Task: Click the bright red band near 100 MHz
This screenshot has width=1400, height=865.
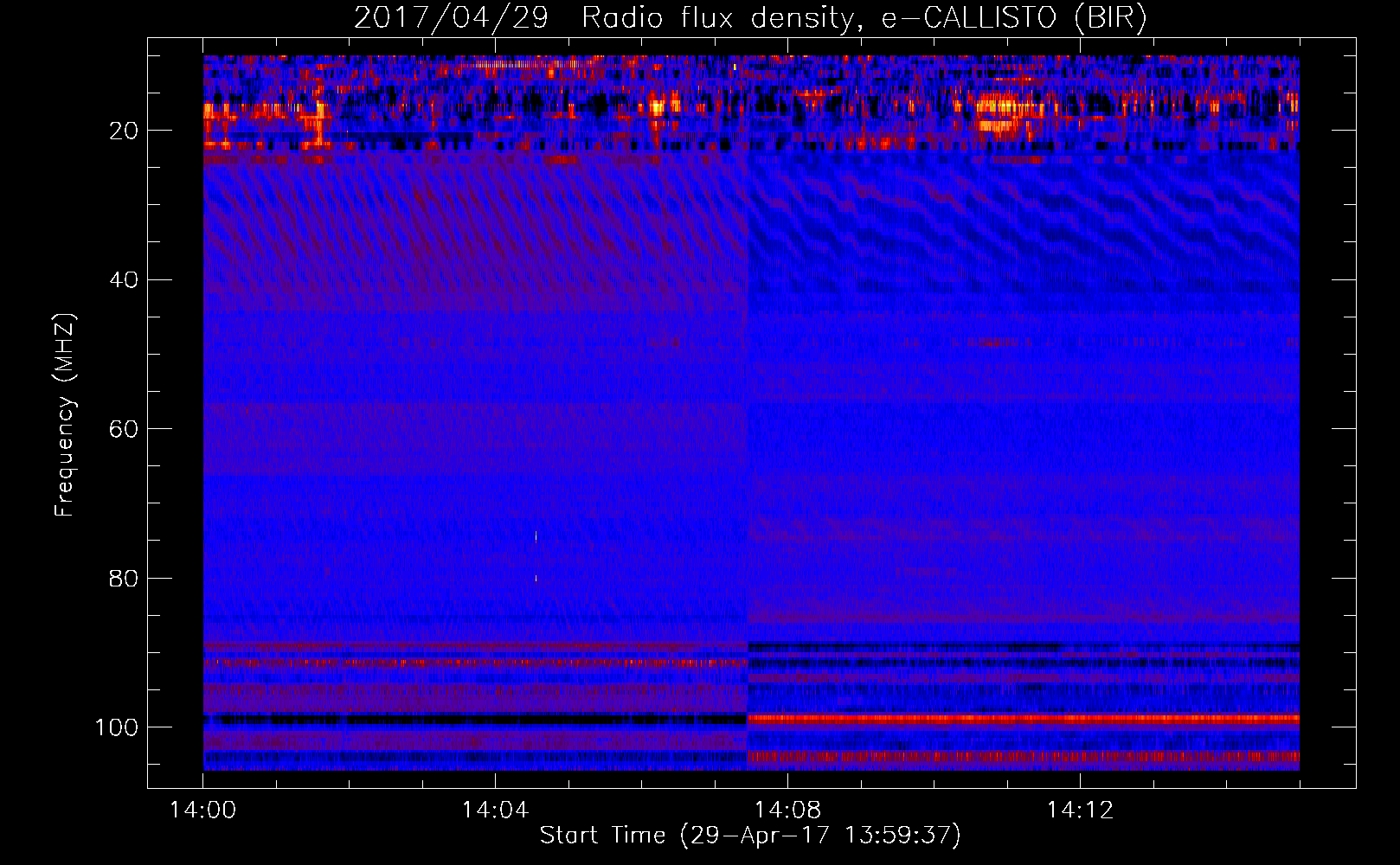Action: click(x=1023, y=719)
